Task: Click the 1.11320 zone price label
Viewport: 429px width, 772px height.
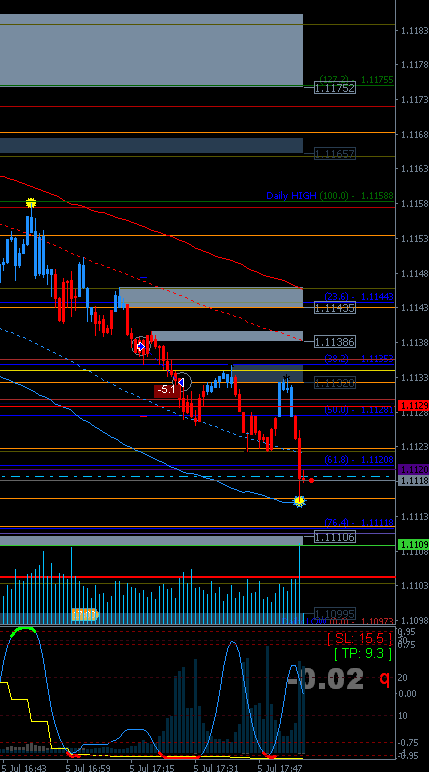Action: click(334, 383)
